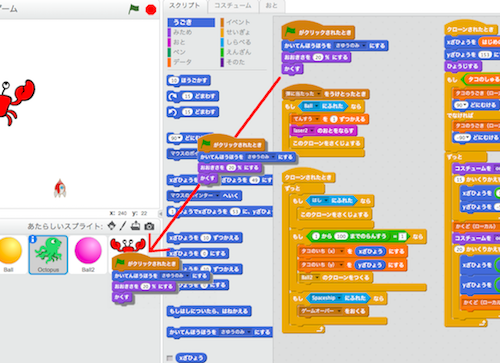Viewport: 500px width, 363px height.
Task: Click the xざひょうを 0 にする palette block
Action: (198, 254)
